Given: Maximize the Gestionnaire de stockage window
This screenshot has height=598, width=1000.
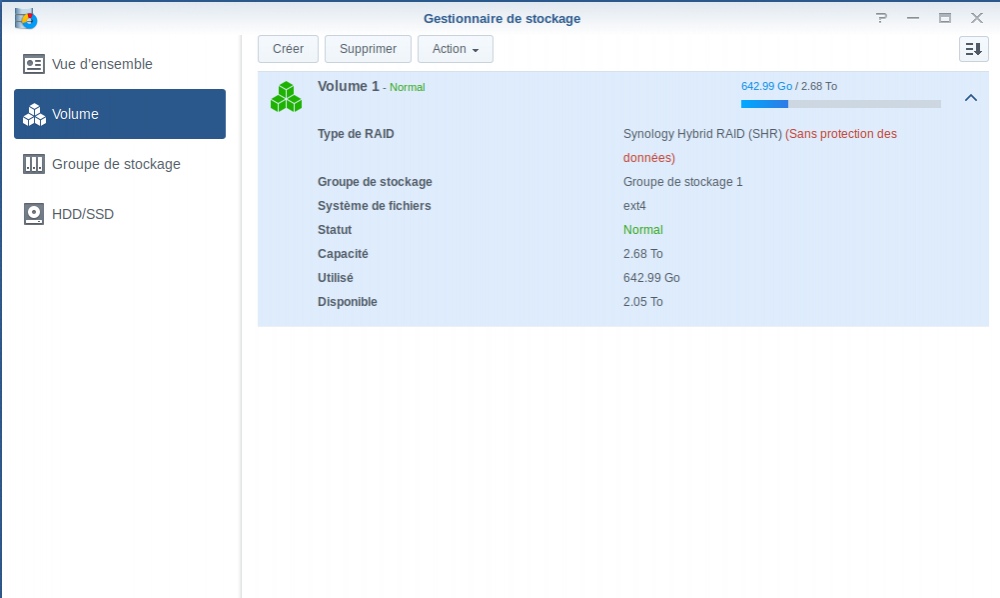Looking at the screenshot, I should 945,18.
